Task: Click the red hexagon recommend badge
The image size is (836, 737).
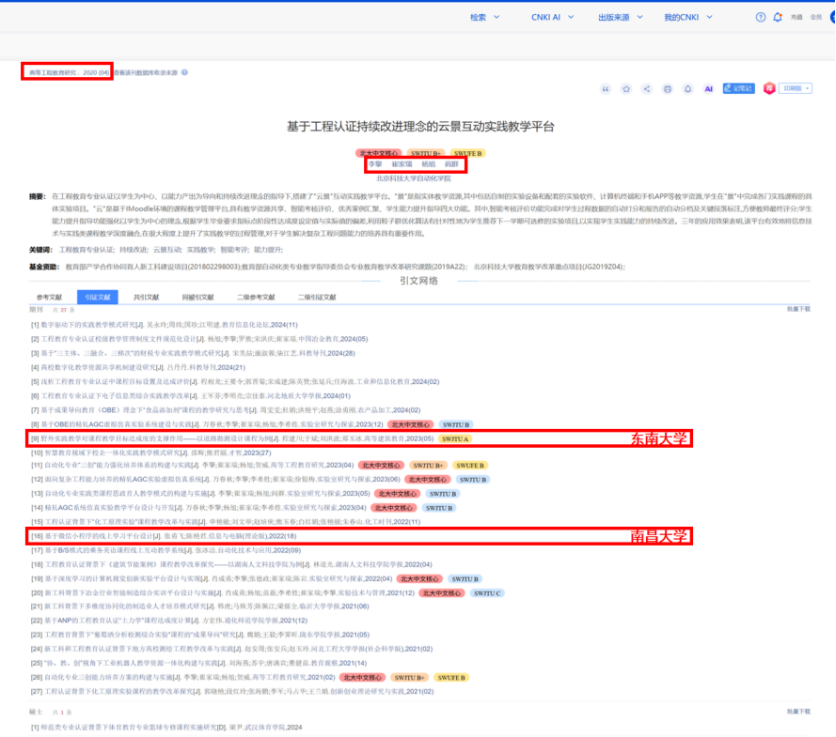Action: pyautogui.click(x=769, y=89)
